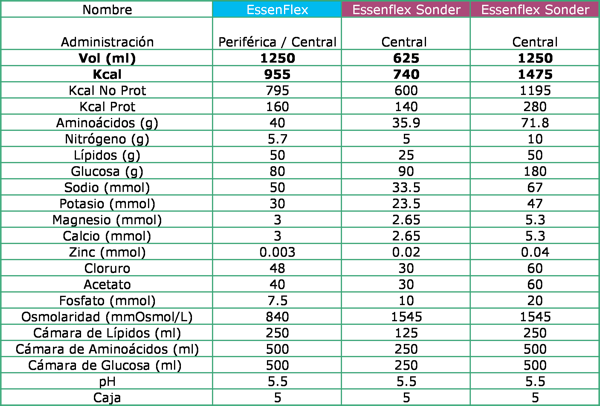600x406 pixels.
Task: Click the bottom-row cell in the EssenFlex column
Action: [277, 397]
